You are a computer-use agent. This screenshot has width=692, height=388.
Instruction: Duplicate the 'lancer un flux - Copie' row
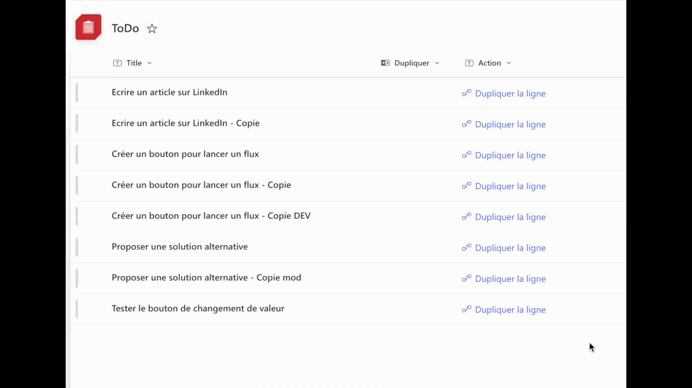click(x=504, y=186)
